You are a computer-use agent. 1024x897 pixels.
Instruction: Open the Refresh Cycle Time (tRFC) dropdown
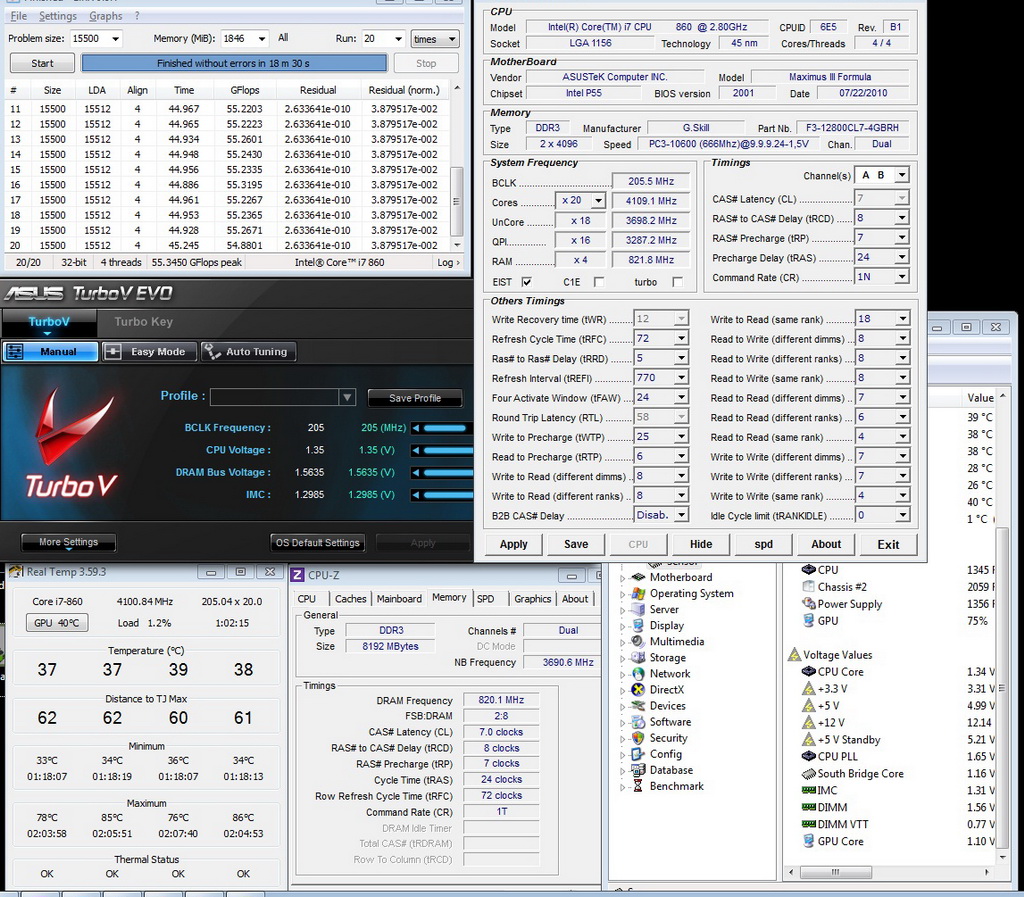pyautogui.click(x=681, y=338)
